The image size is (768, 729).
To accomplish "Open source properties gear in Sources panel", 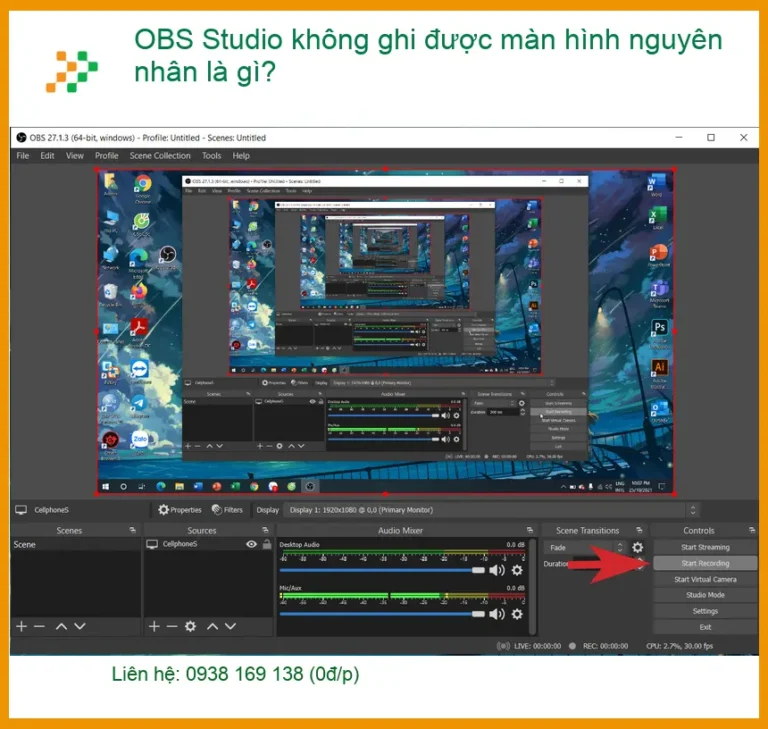I will [x=191, y=626].
